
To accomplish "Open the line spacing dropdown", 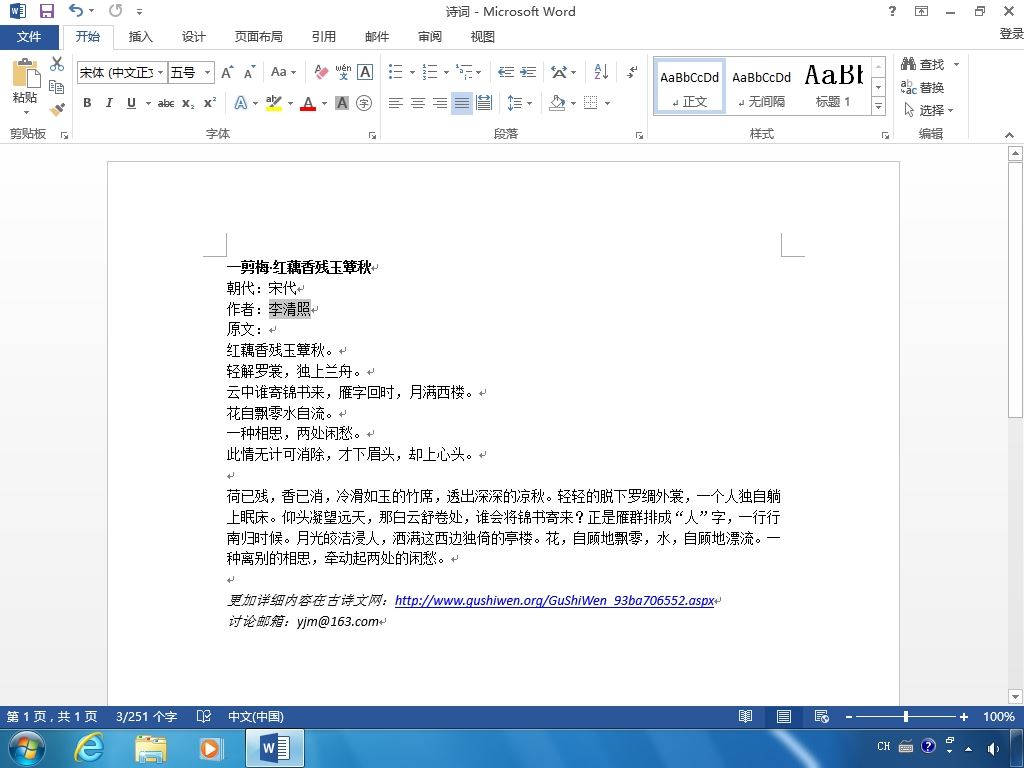I will pos(529,103).
